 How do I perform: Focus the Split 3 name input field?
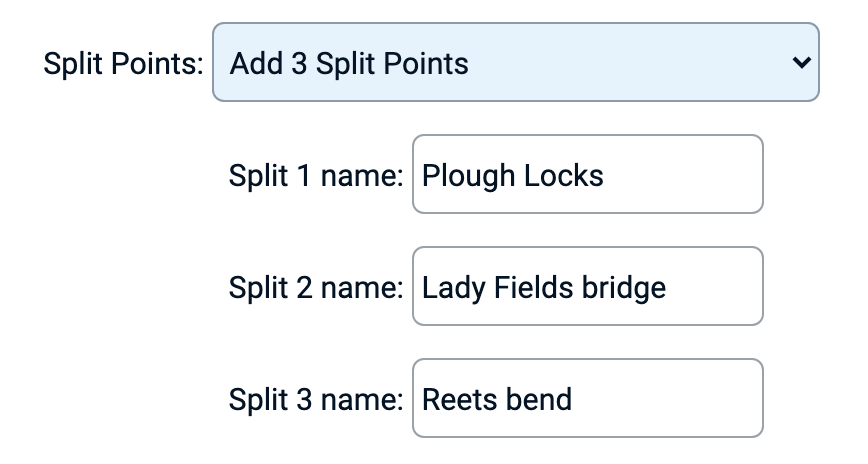pyautogui.click(x=588, y=399)
